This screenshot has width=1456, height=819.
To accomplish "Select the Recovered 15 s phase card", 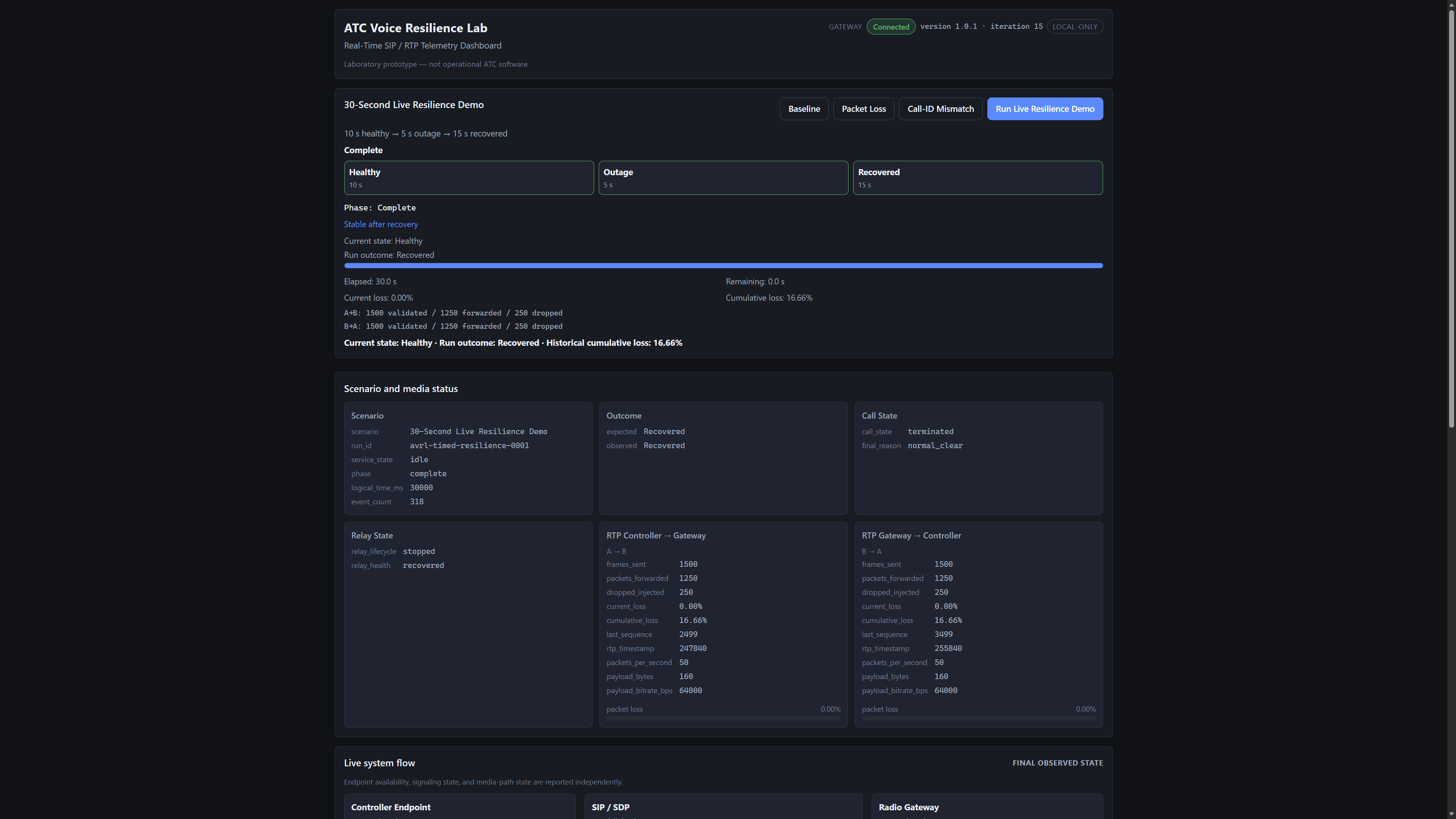I will 977,177.
